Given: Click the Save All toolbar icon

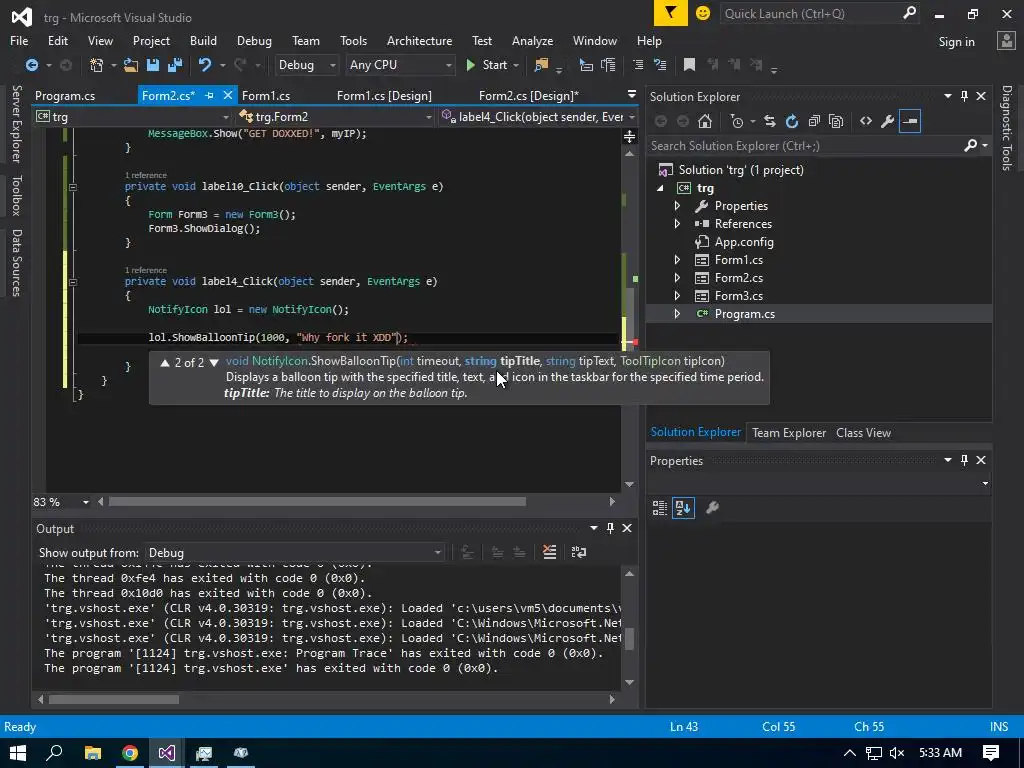Looking at the screenshot, I should pos(175,65).
